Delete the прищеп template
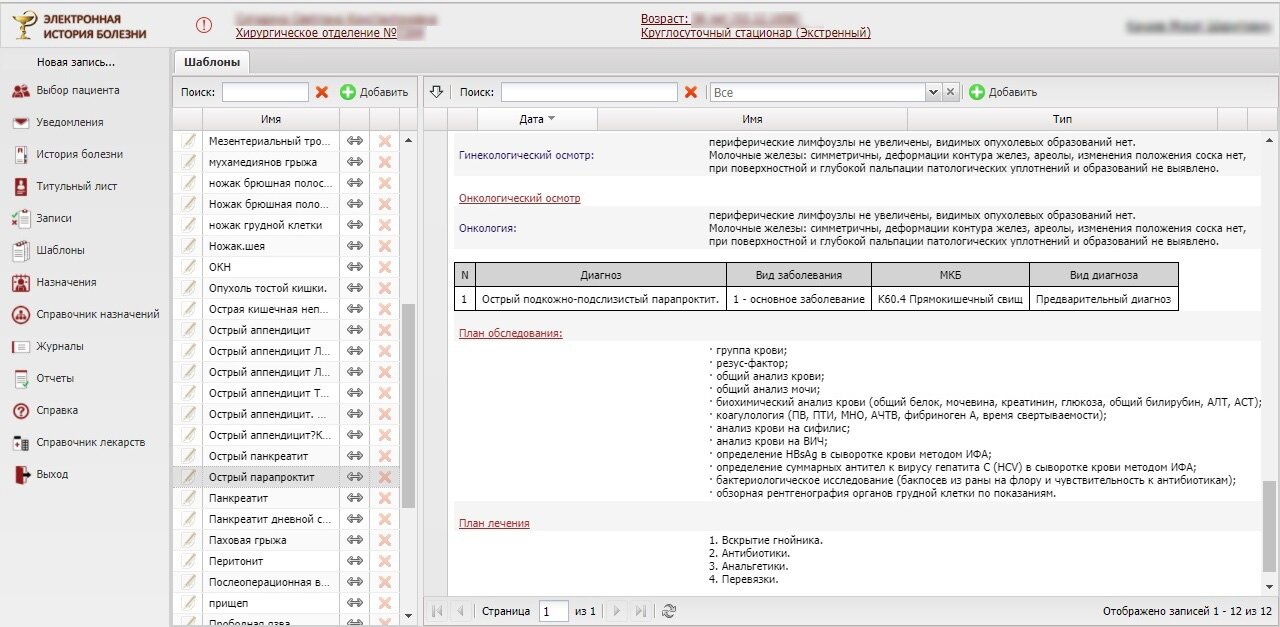1280x627 pixels. [x=384, y=603]
